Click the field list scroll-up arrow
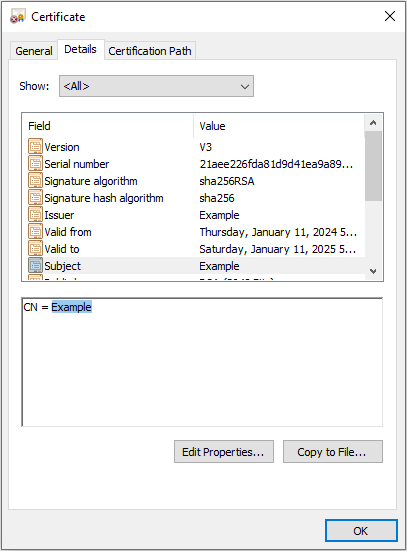Viewport: 407px width, 551px height. (373, 123)
